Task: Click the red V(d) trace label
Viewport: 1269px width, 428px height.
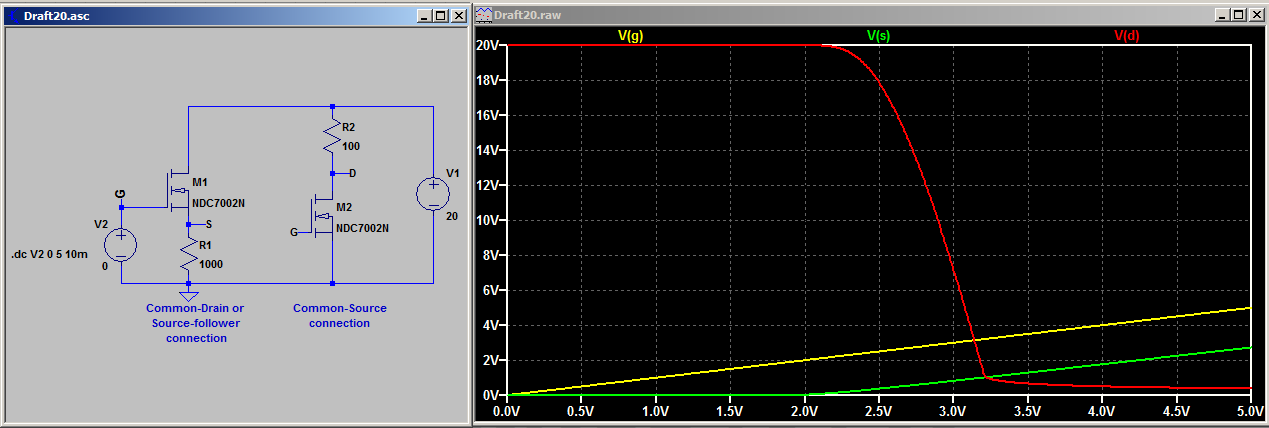Action: pos(1126,35)
